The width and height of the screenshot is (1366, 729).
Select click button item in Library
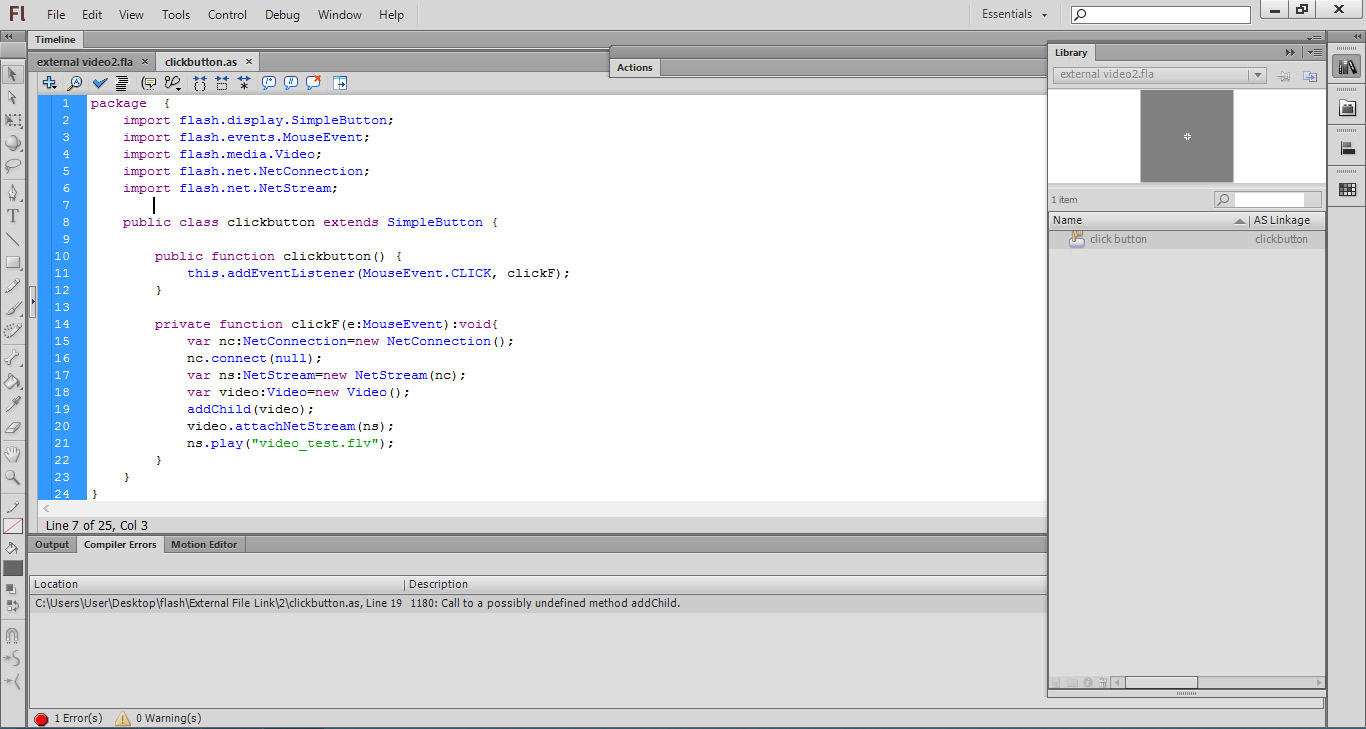pyautogui.click(x=1186, y=239)
